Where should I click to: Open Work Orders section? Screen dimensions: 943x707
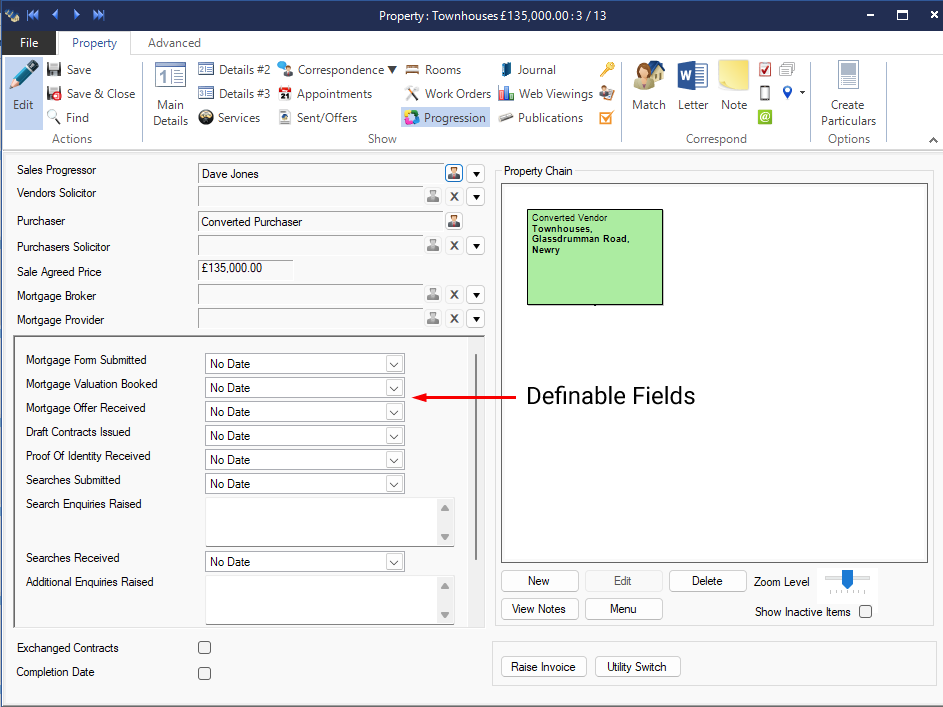tap(447, 94)
